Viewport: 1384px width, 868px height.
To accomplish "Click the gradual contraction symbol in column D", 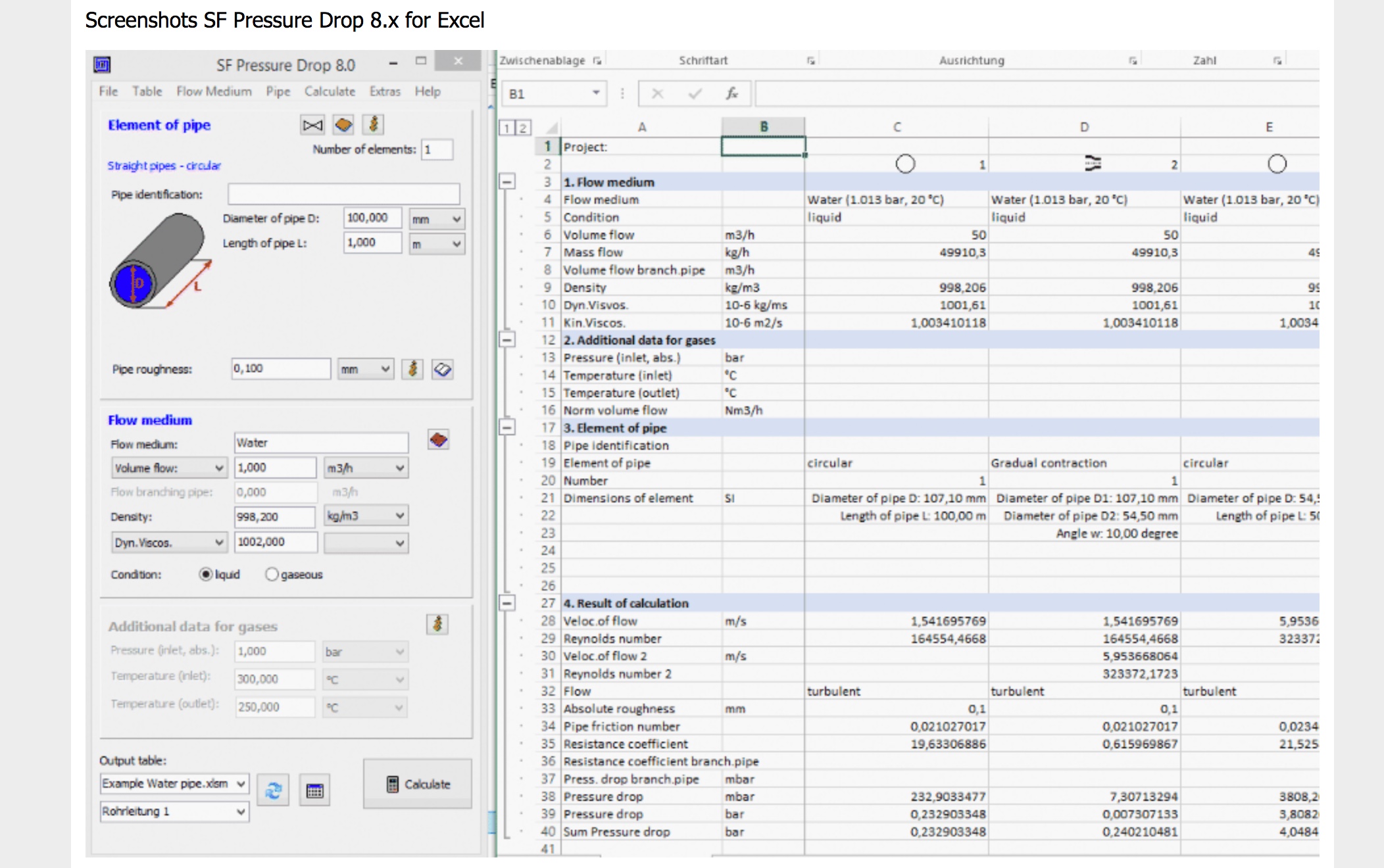I will point(1093,164).
